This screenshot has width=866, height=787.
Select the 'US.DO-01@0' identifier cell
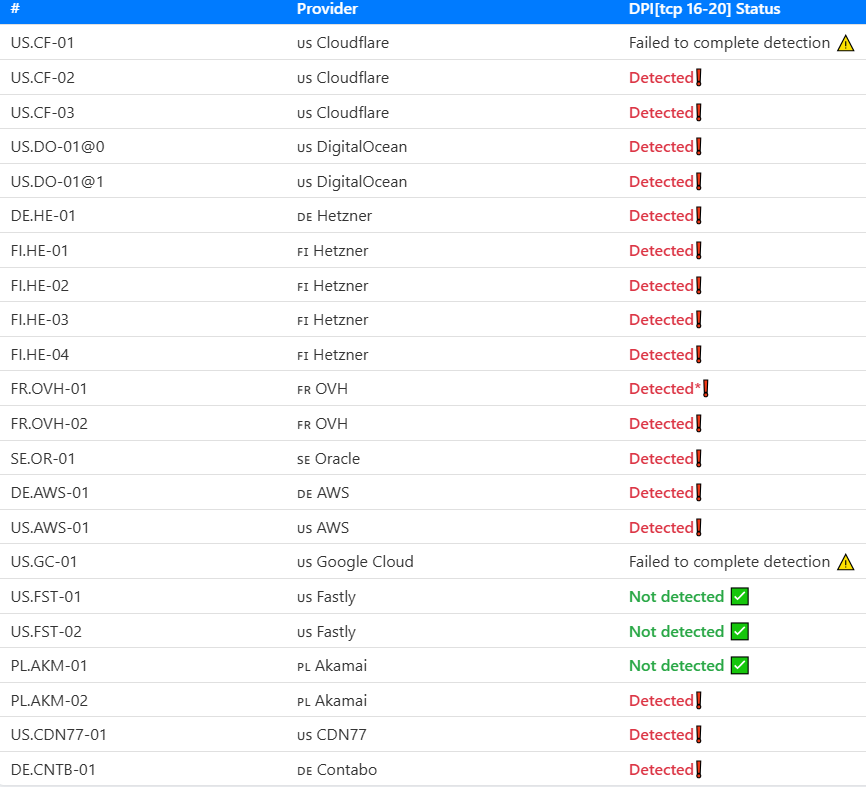(57, 147)
